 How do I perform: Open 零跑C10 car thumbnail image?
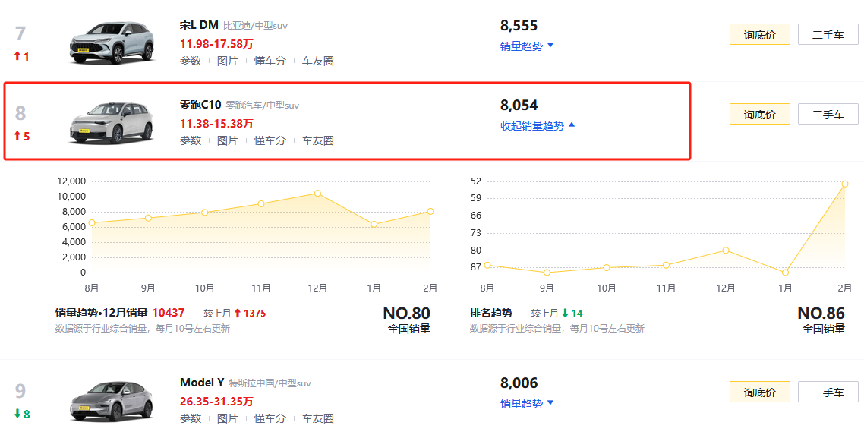(112, 122)
